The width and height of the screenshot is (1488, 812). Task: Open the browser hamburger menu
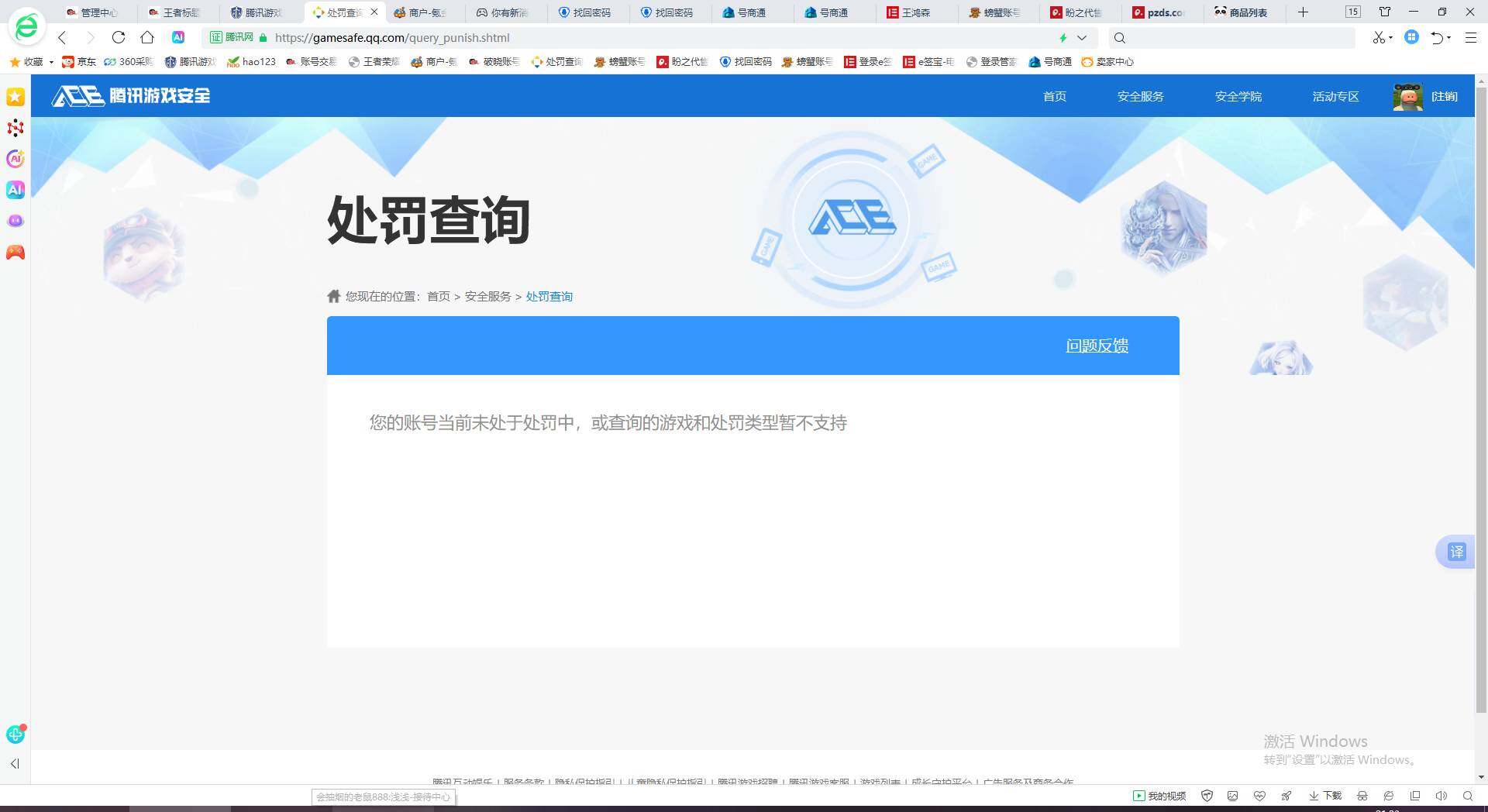point(1471,37)
